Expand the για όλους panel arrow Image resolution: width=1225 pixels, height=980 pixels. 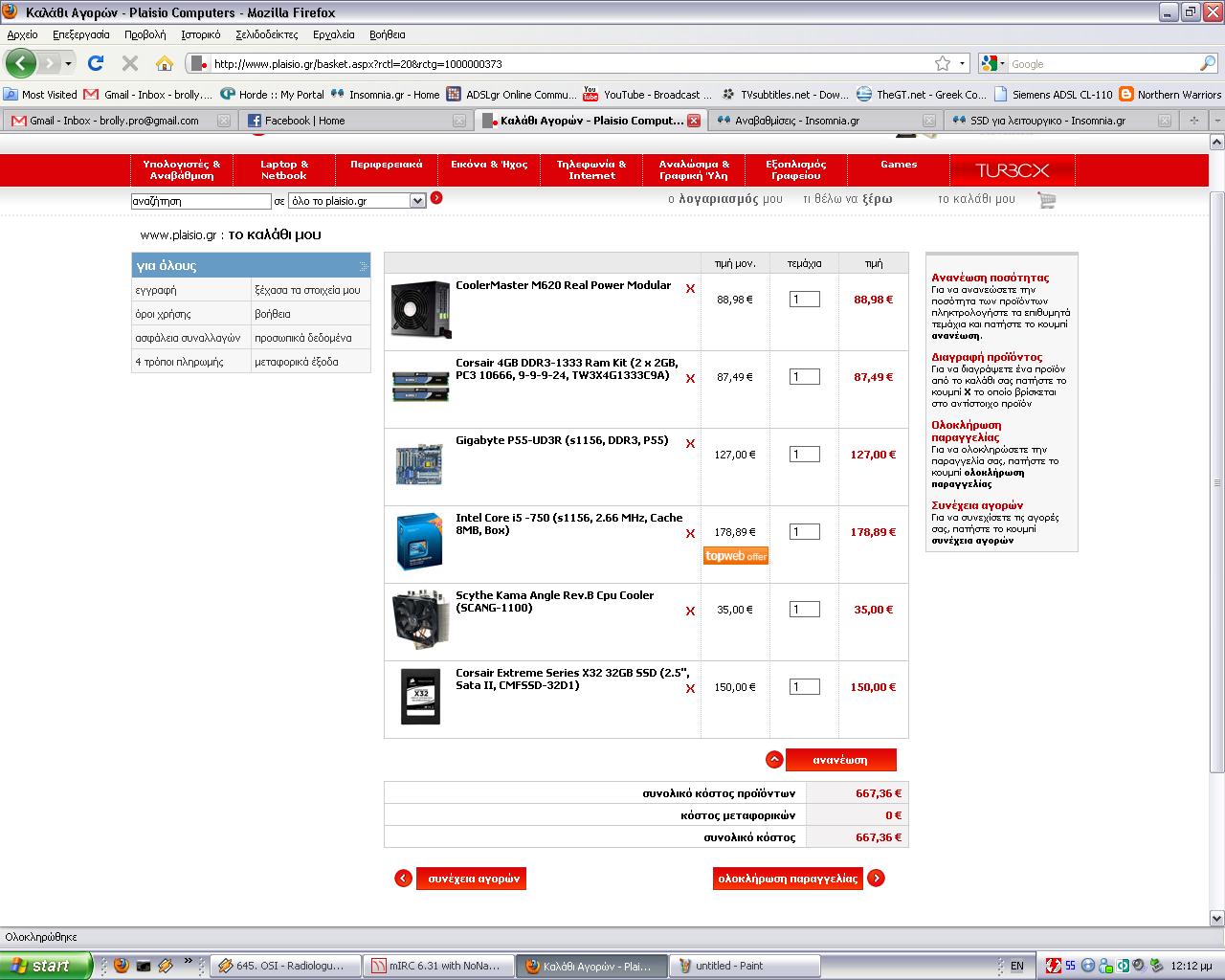pyautogui.click(x=363, y=266)
